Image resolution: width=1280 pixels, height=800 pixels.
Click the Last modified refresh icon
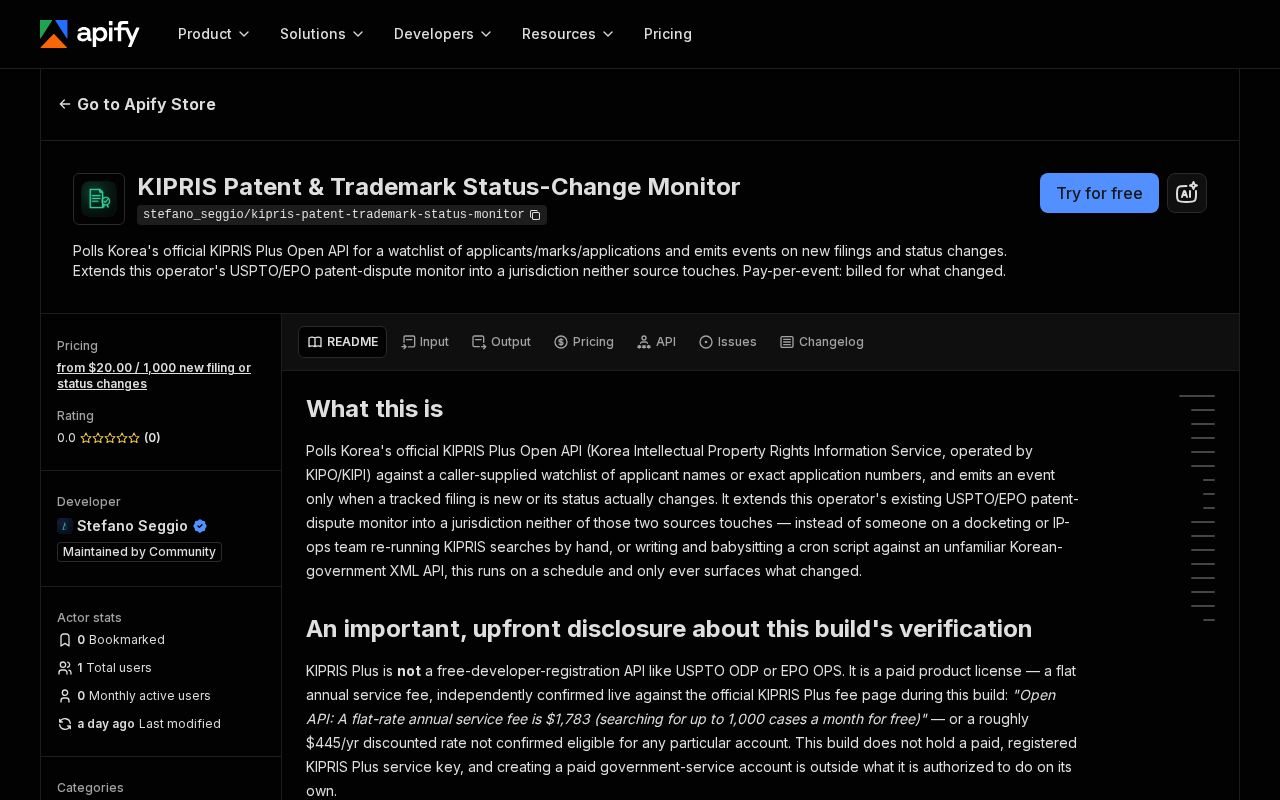65,724
